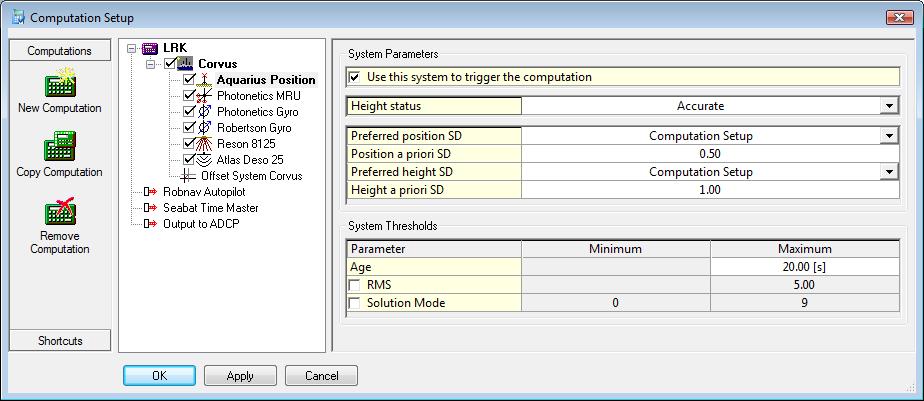Select the Seabat Time Master icon
This screenshot has height=401, width=924.
tap(151, 208)
